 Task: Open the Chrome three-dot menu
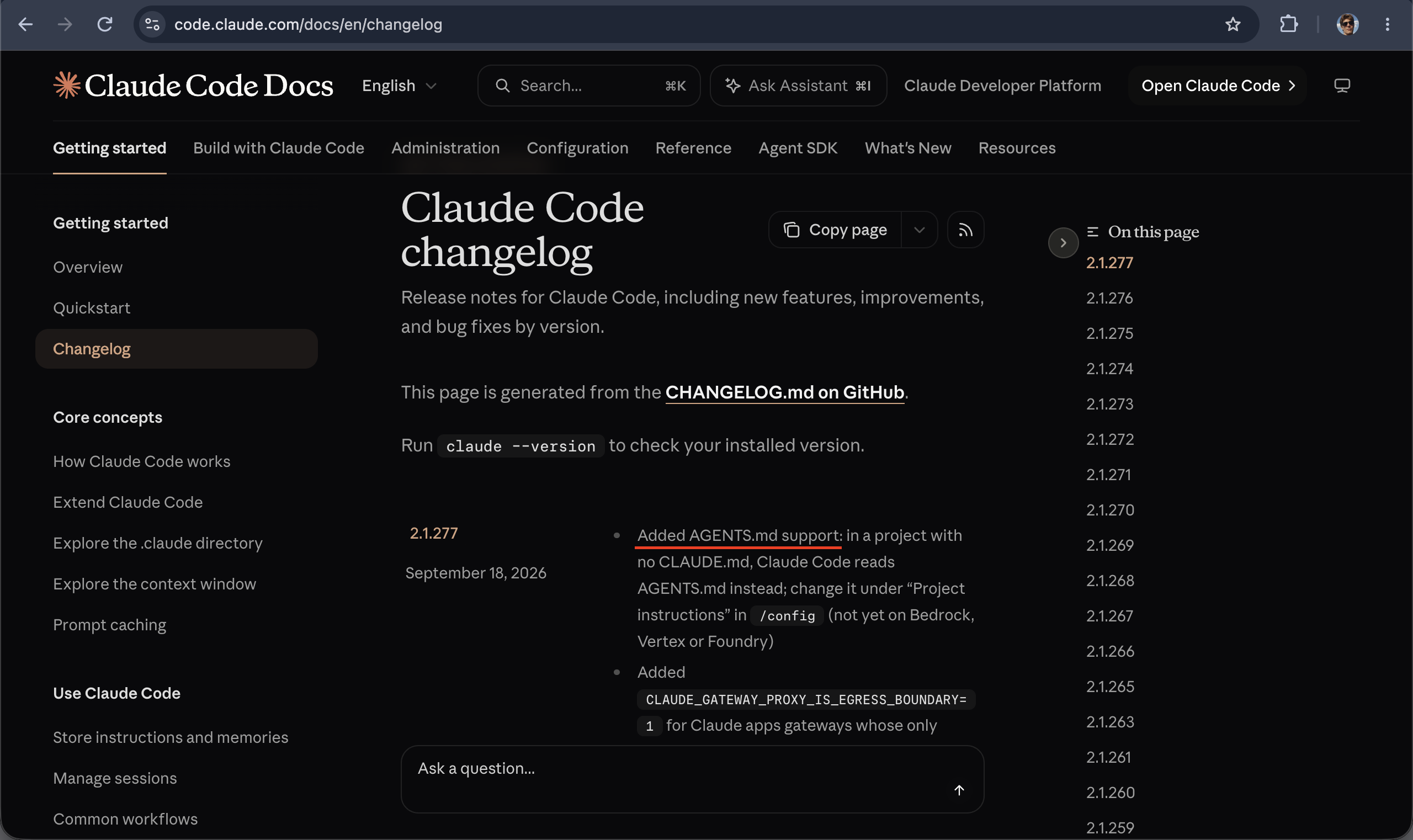(x=1387, y=24)
